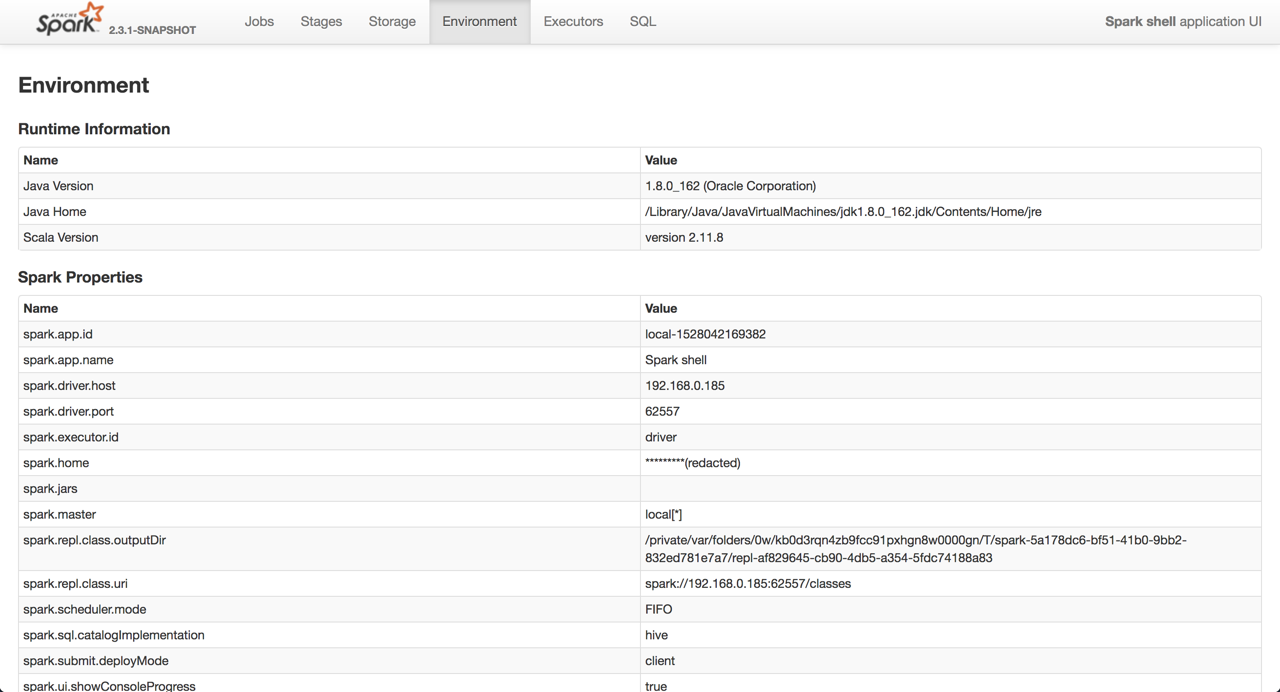
Task: View the SQL tab
Action: click(x=643, y=21)
